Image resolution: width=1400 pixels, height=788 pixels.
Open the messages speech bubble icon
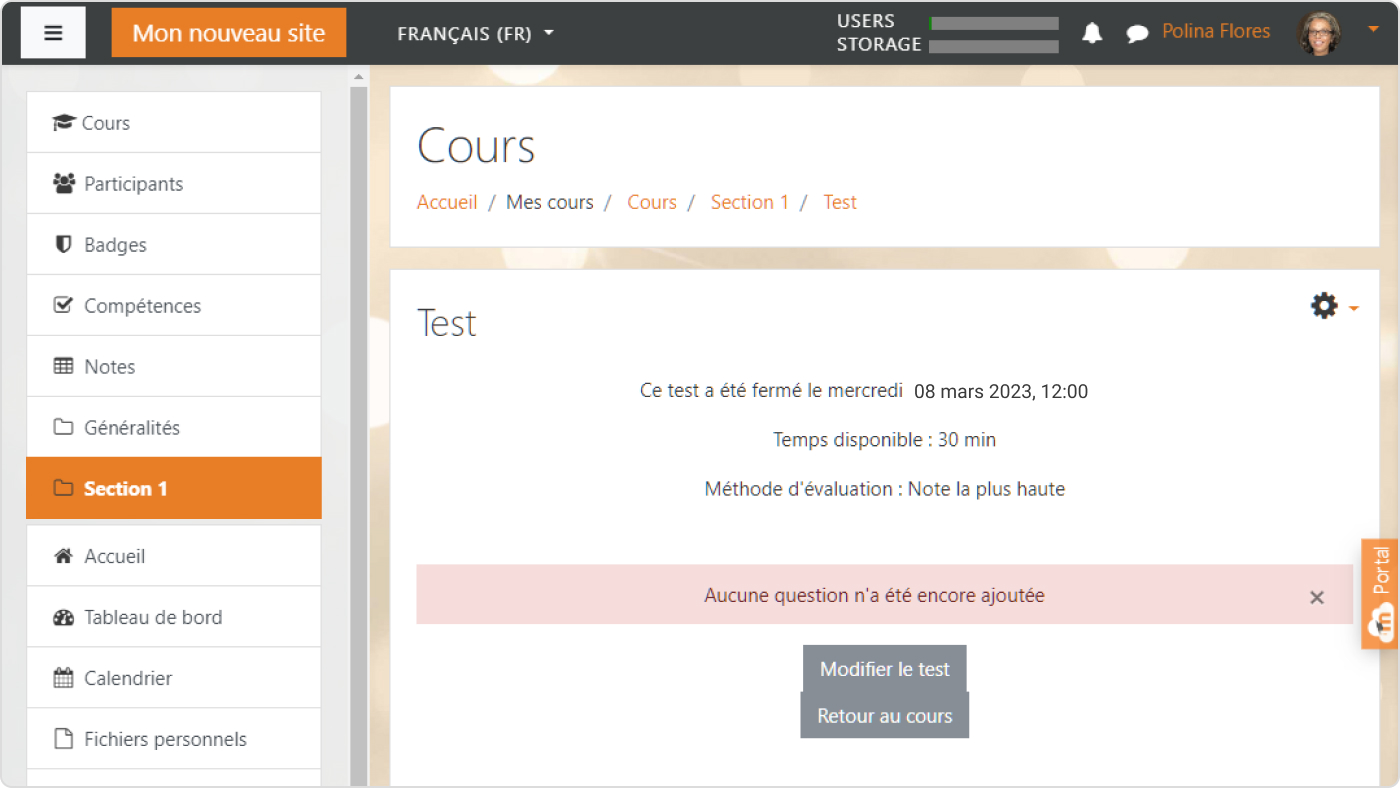pyautogui.click(x=1137, y=34)
